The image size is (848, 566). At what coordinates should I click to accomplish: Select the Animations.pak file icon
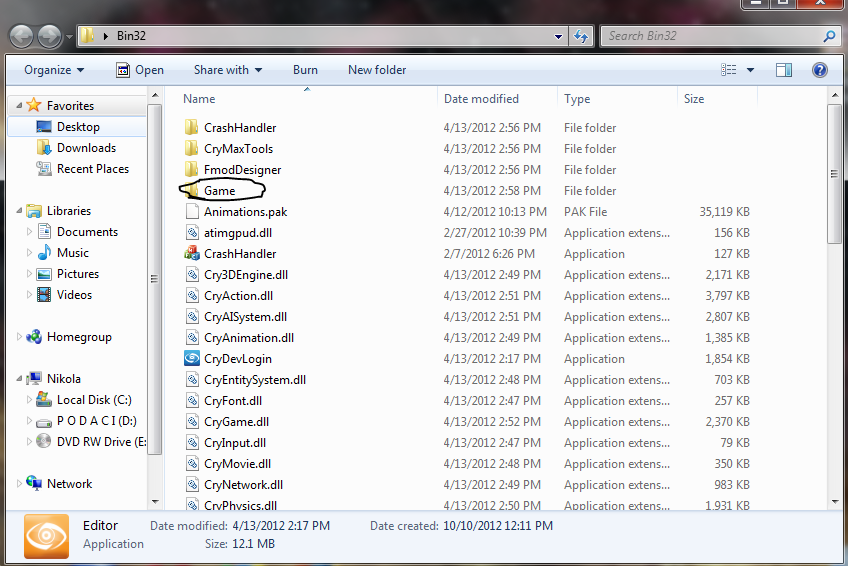pos(192,211)
